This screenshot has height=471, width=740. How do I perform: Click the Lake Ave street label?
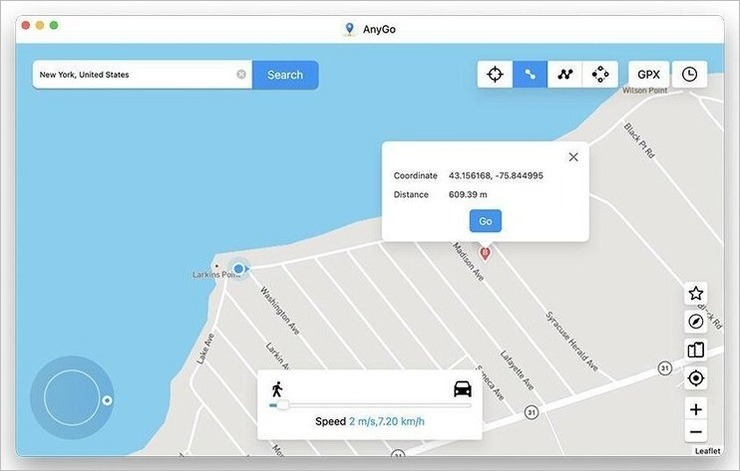[205, 349]
